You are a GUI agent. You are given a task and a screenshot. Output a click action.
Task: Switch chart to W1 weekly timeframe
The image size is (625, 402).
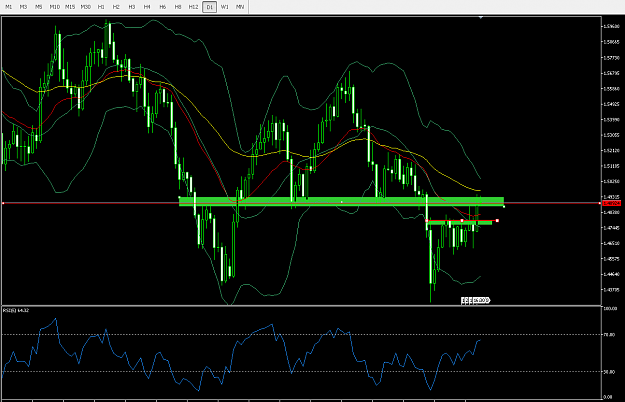(225, 7)
